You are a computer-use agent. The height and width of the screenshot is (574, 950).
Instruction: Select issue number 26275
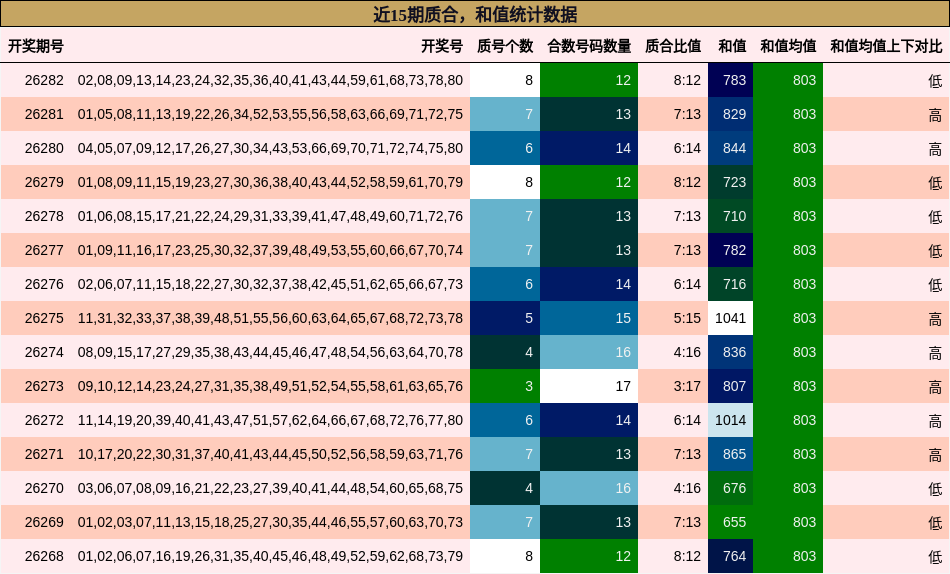tap(44, 318)
